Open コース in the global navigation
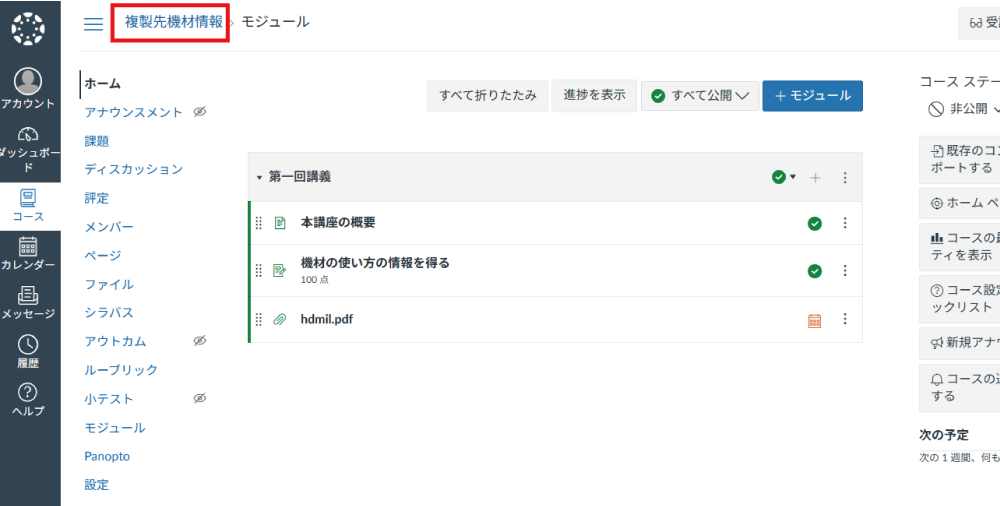Screen dimensions: 1000x506 28,206
